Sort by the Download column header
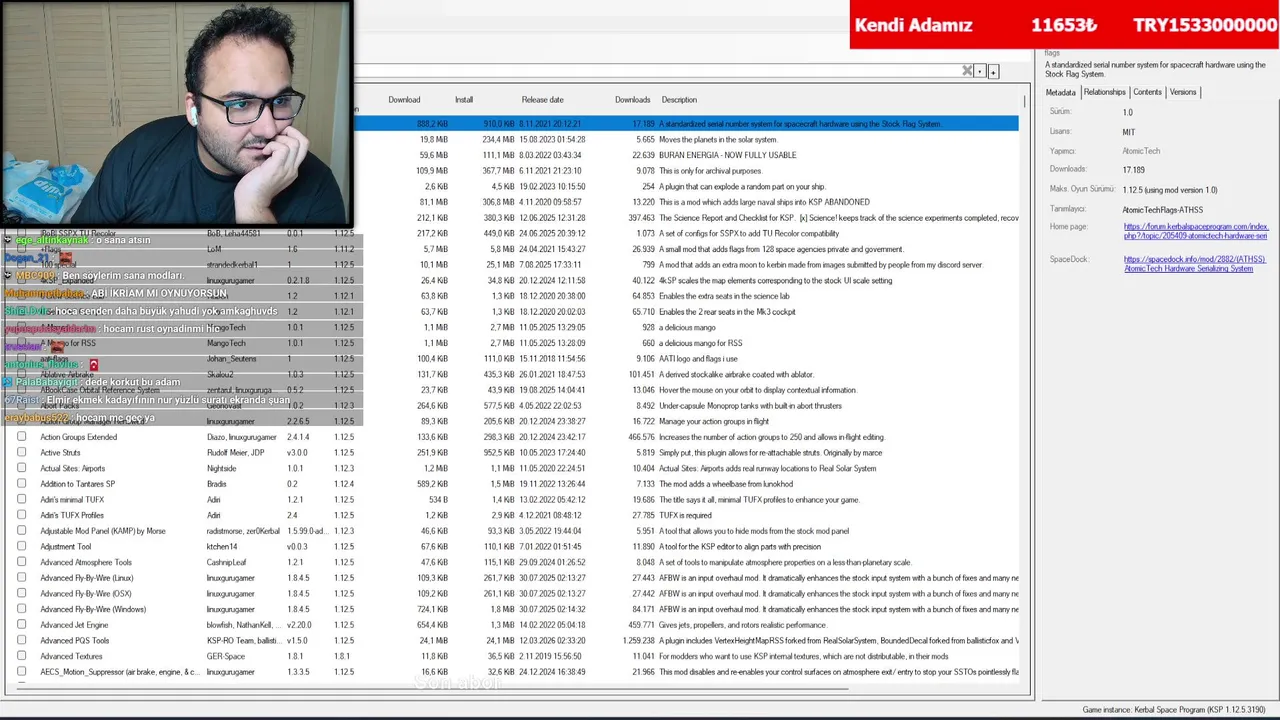 tap(404, 100)
